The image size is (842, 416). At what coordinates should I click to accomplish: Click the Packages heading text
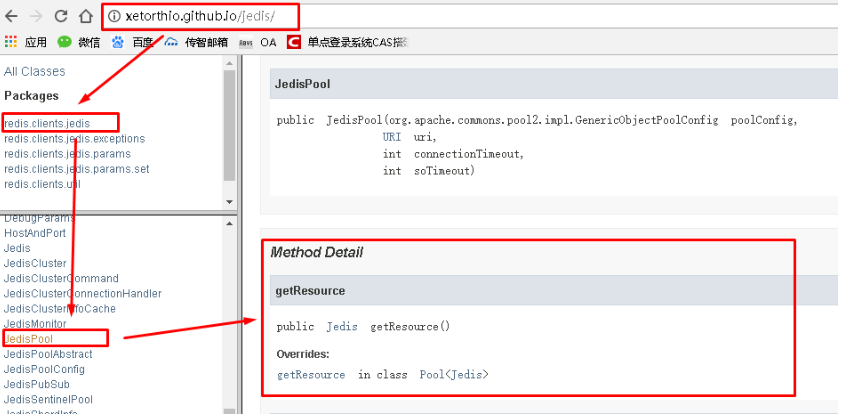pos(31,96)
